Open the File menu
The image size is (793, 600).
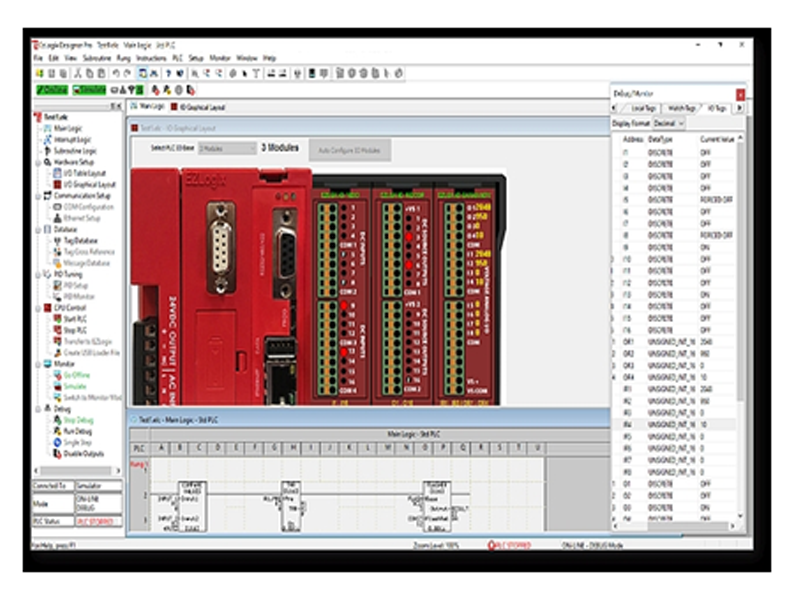pyautogui.click(x=38, y=58)
